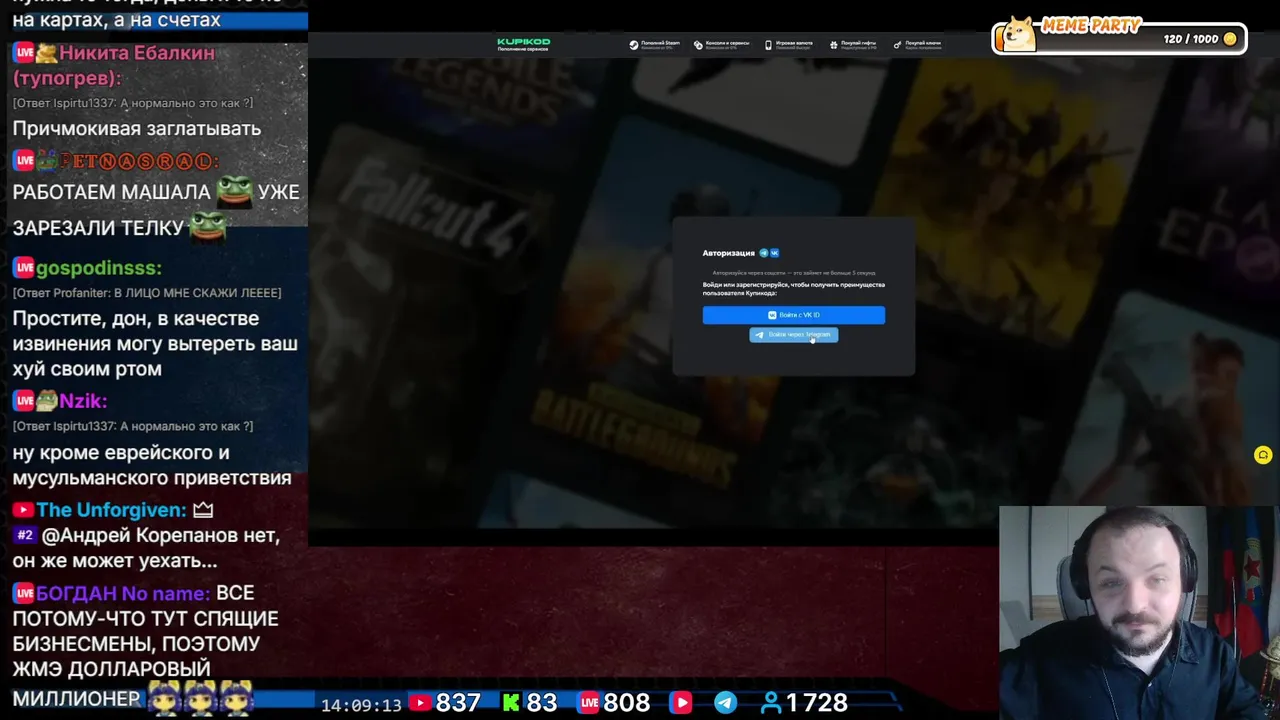The width and height of the screenshot is (1280, 720).
Task: Click the Telegram icon in bottom bar
Action: pos(725,703)
